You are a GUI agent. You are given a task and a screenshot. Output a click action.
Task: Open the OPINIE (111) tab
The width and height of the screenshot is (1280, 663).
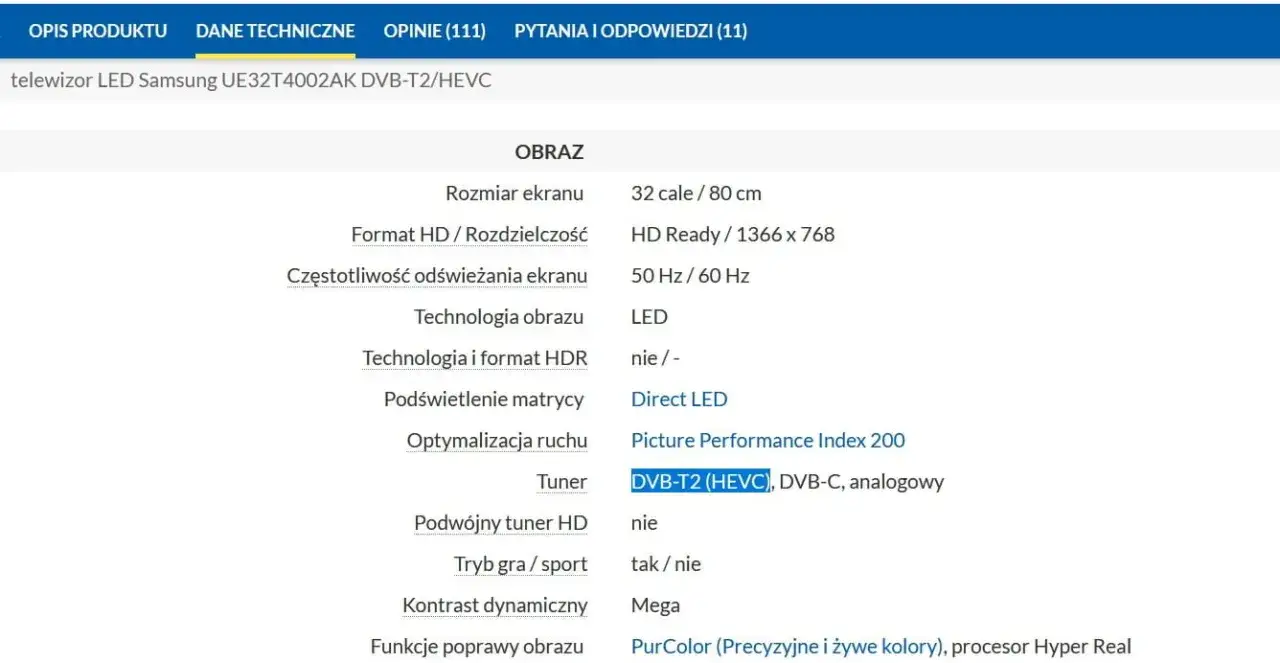434,31
